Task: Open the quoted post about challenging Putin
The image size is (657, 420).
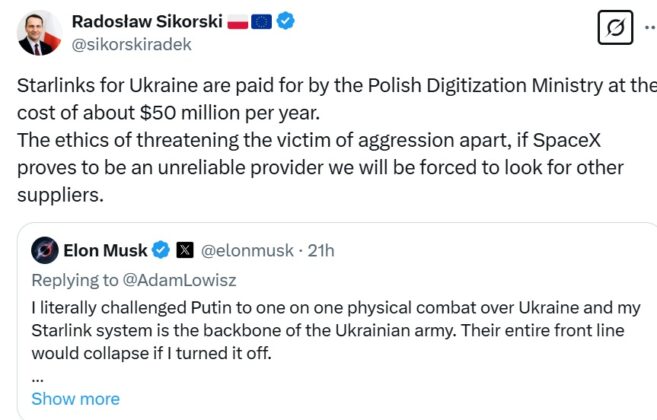Action: [330, 330]
